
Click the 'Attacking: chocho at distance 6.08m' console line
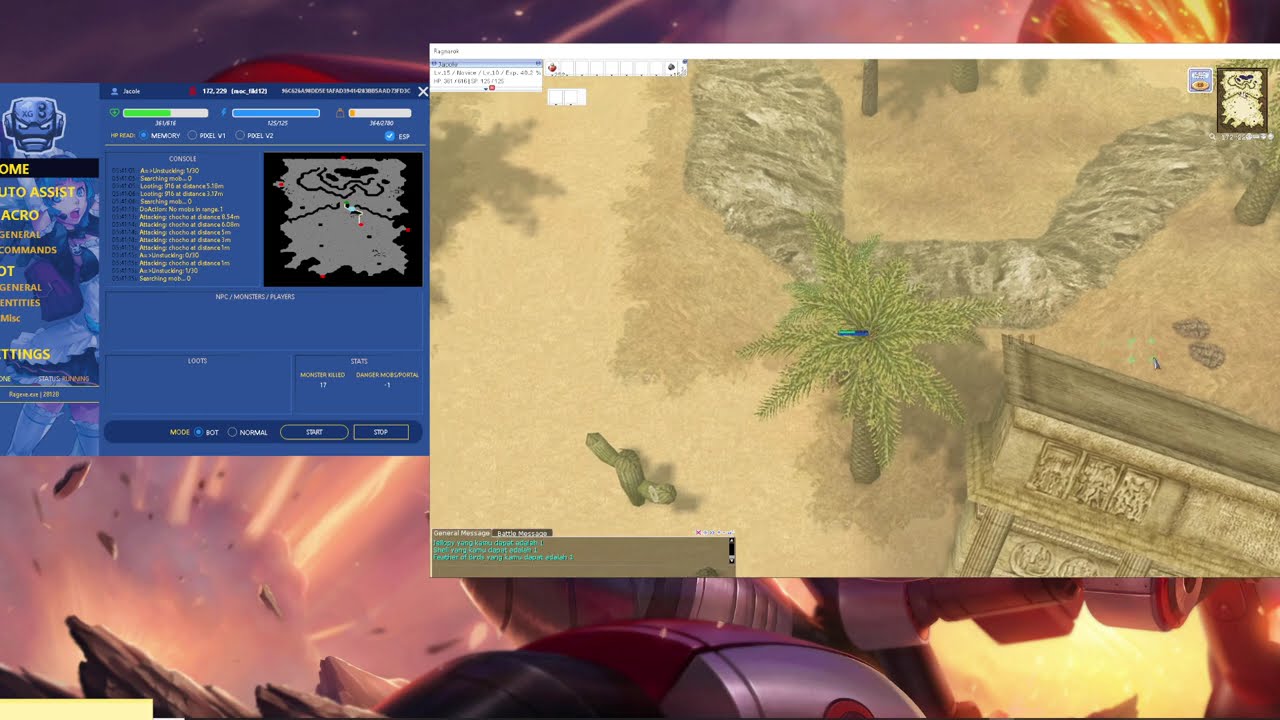[x=189, y=224]
